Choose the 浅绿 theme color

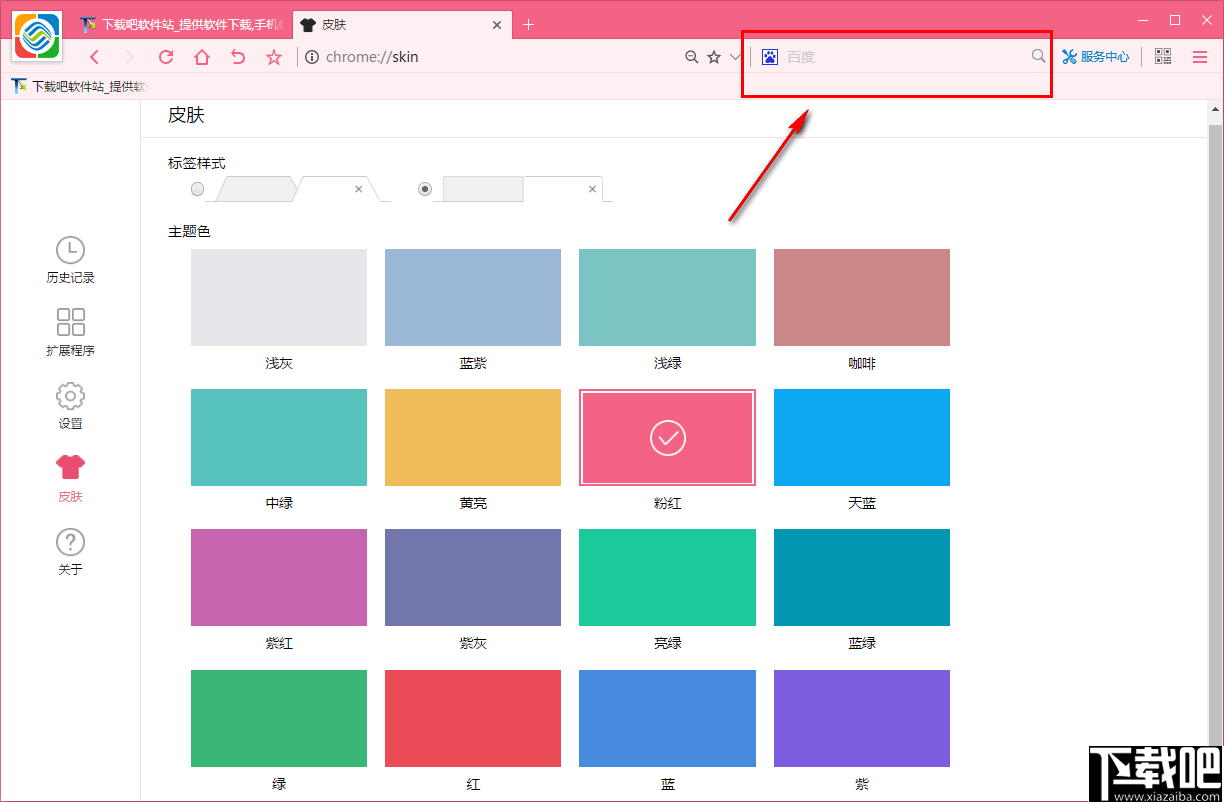(667, 297)
